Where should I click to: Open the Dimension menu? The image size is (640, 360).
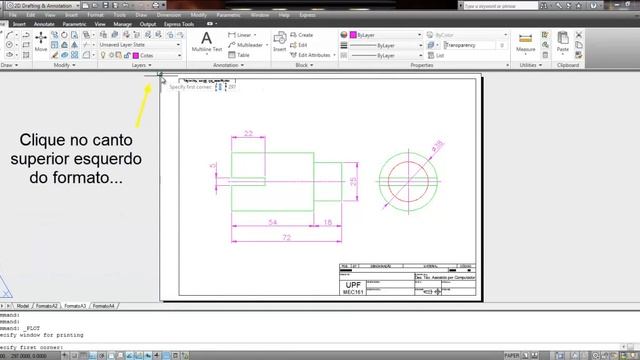point(169,15)
